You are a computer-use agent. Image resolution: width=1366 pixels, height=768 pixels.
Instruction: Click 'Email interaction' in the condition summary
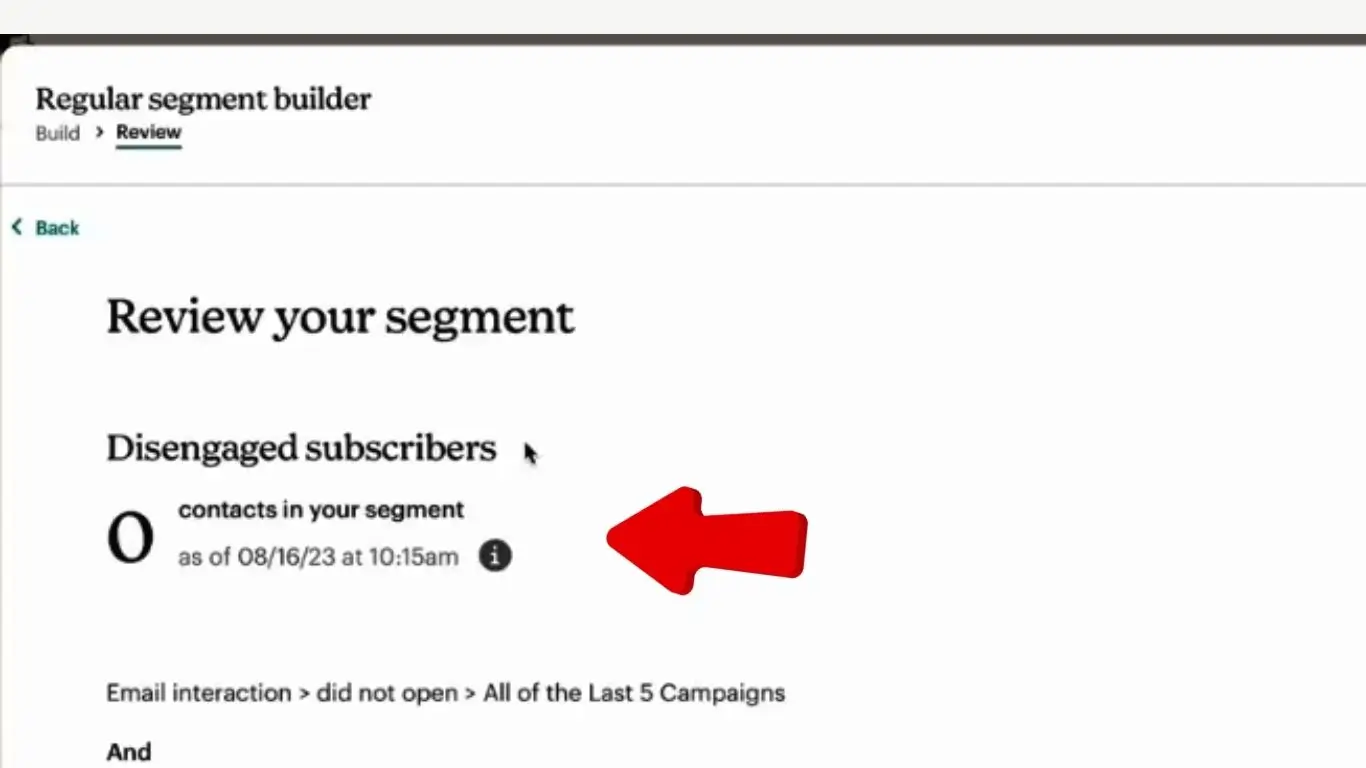tap(198, 693)
